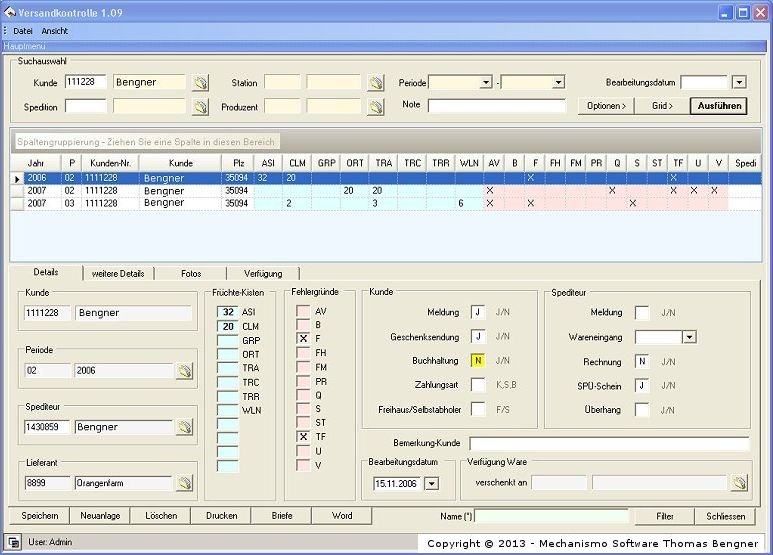Click the SPÜ-Schein J field
The image size is (773, 555).
pyautogui.click(x=642, y=385)
